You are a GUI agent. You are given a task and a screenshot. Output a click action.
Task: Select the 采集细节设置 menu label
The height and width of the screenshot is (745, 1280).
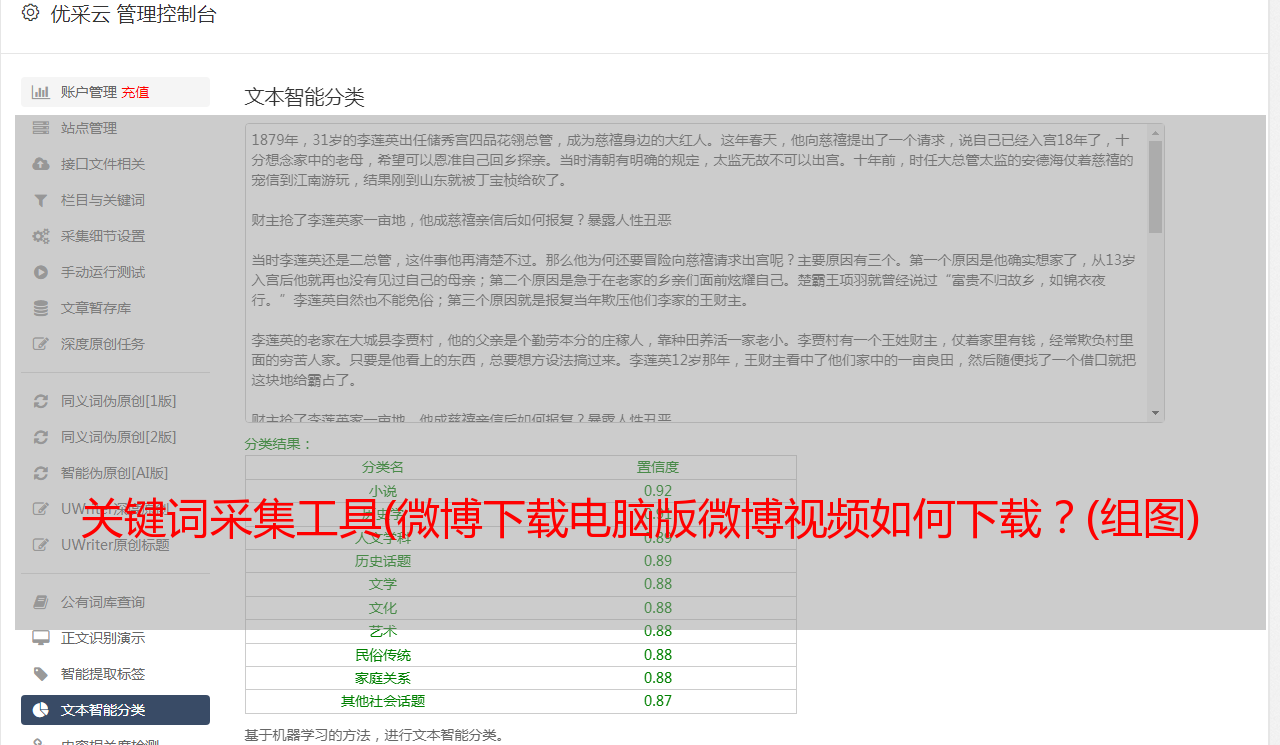tap(103, 236)
